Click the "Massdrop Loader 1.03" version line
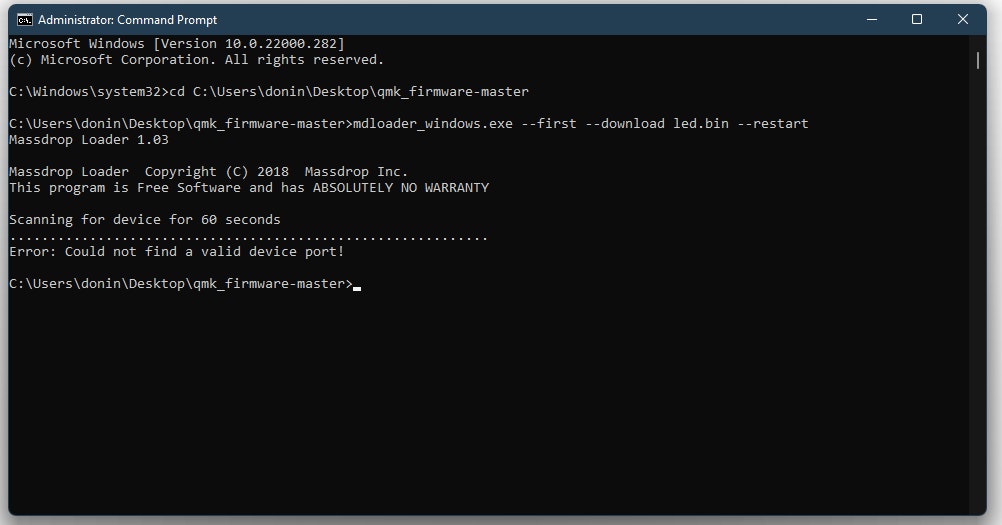1002x525 pixels. tap(88, 140)
